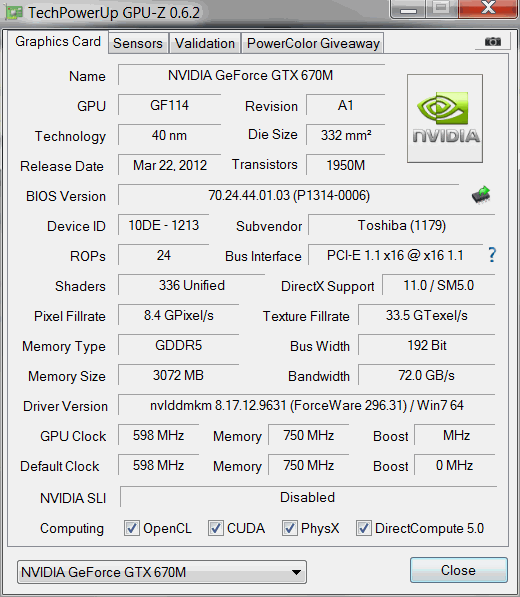
Task: Click the BIOS save chip icon
Action: click(481, 195)
